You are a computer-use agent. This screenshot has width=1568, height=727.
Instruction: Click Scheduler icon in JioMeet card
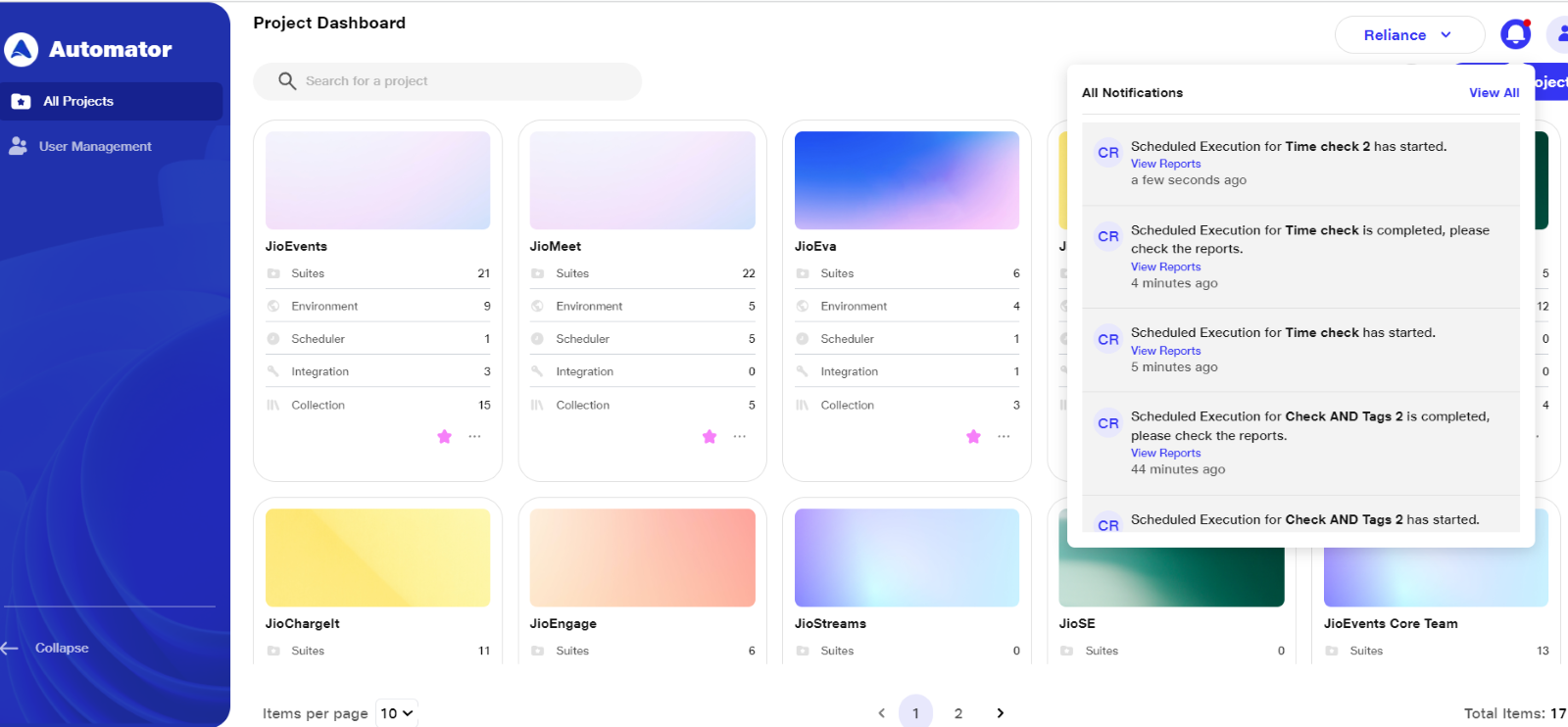coord(538,339)
